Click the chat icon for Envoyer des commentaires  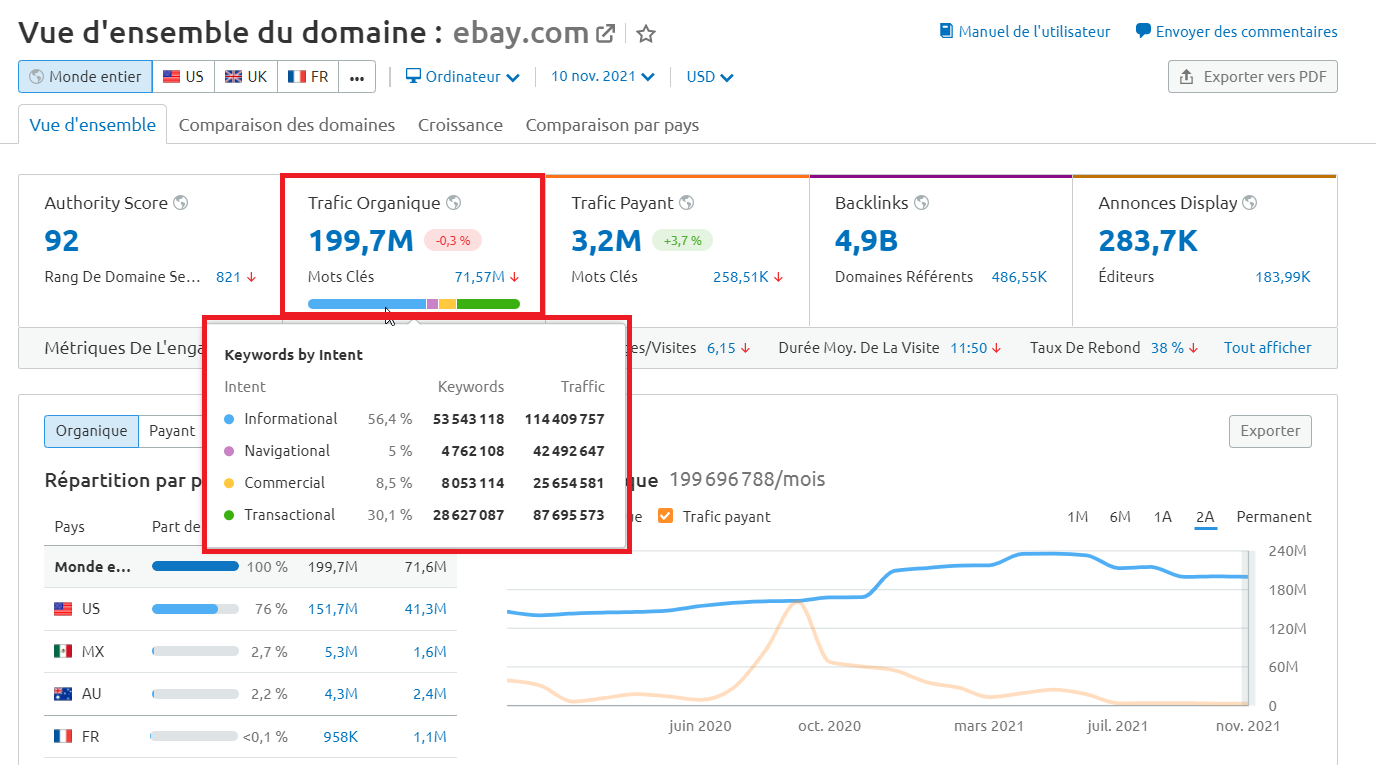tap(1141, 31)
